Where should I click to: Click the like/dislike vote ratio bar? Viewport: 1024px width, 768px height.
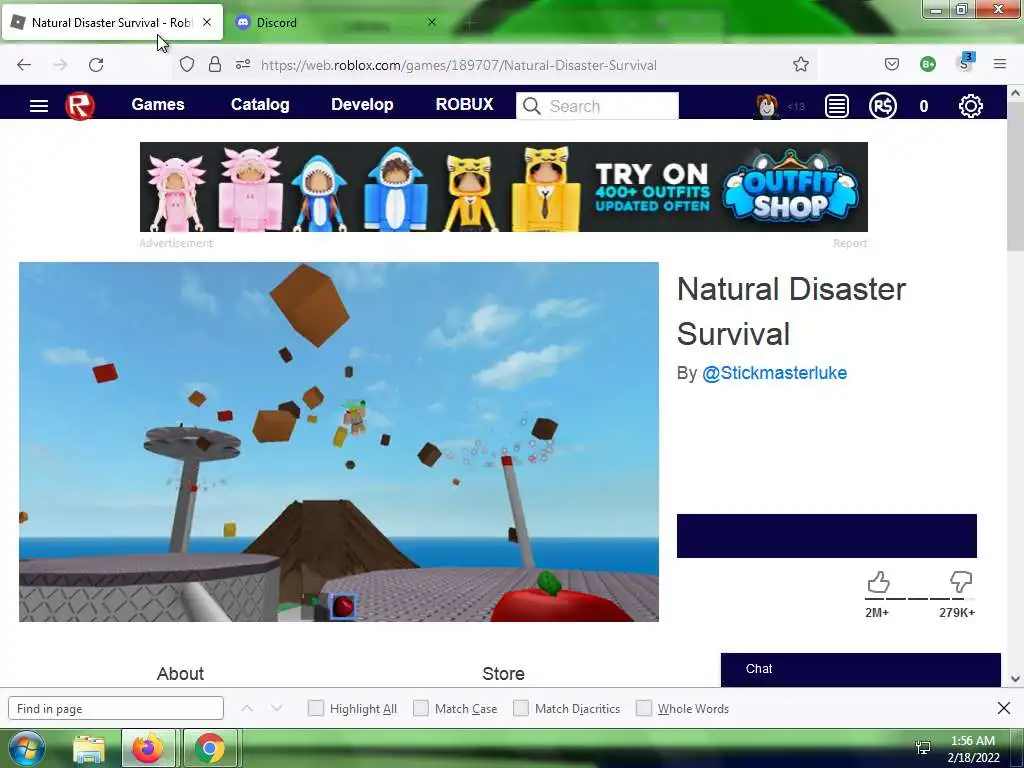point(920,598)
